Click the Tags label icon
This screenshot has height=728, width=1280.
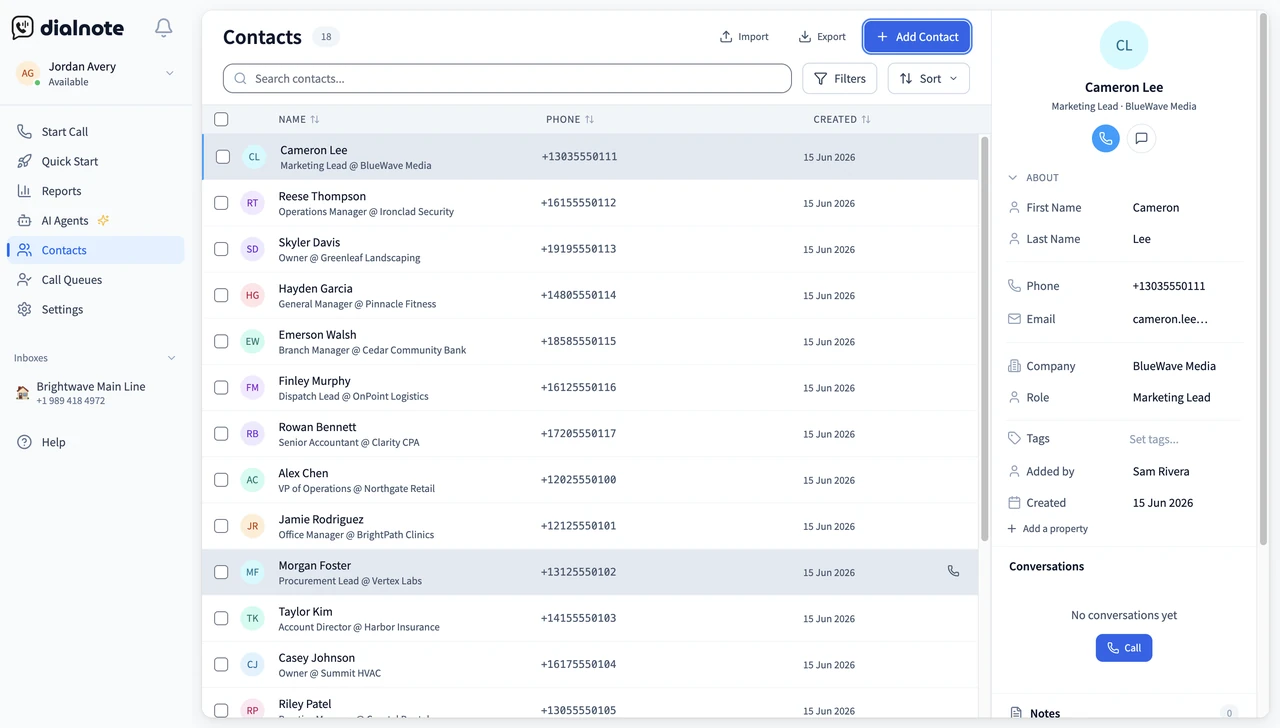pyautogui.click(x=1014, y=439)
